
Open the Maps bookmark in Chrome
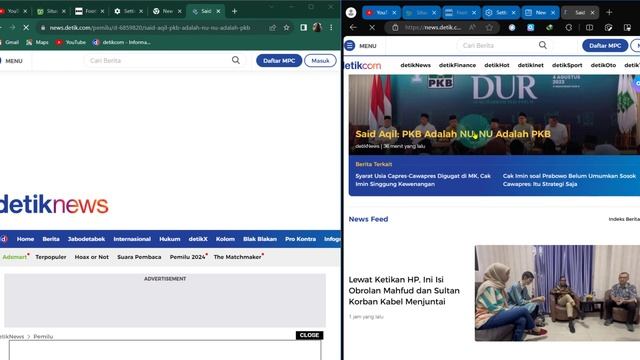point(38,42)
